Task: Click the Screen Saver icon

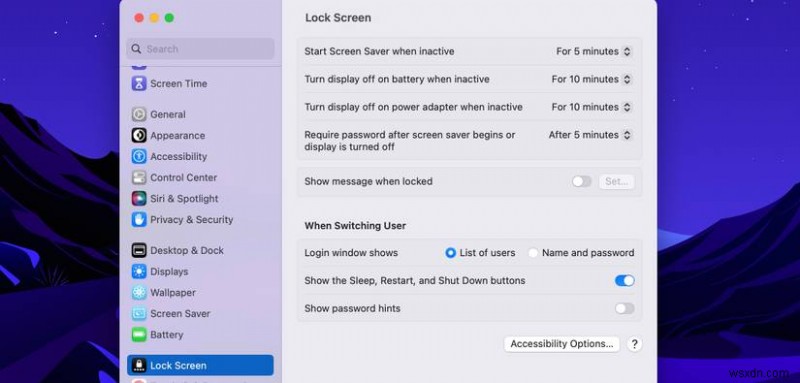Action: click(139, 314)
